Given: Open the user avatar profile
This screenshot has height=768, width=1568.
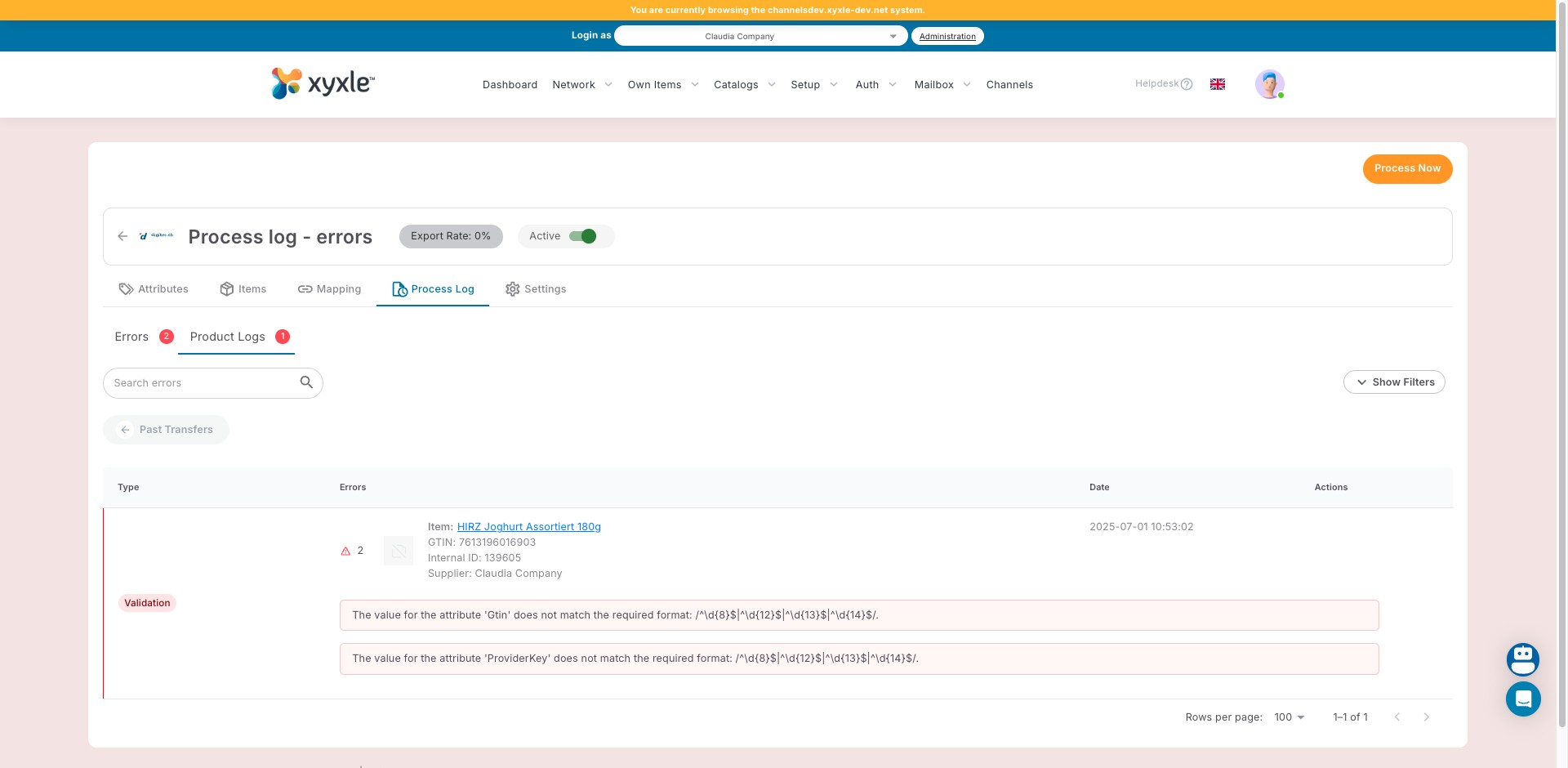Looking at the screenshot, I should pos(1269,84).
